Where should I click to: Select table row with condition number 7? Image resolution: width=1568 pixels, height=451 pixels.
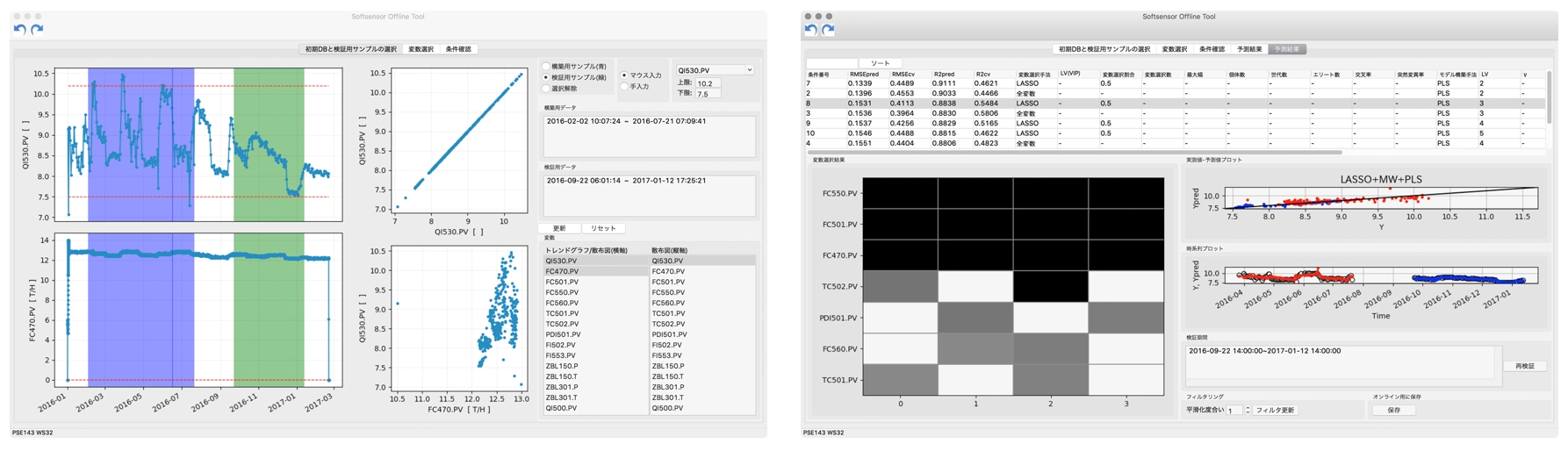(1175, 83)
